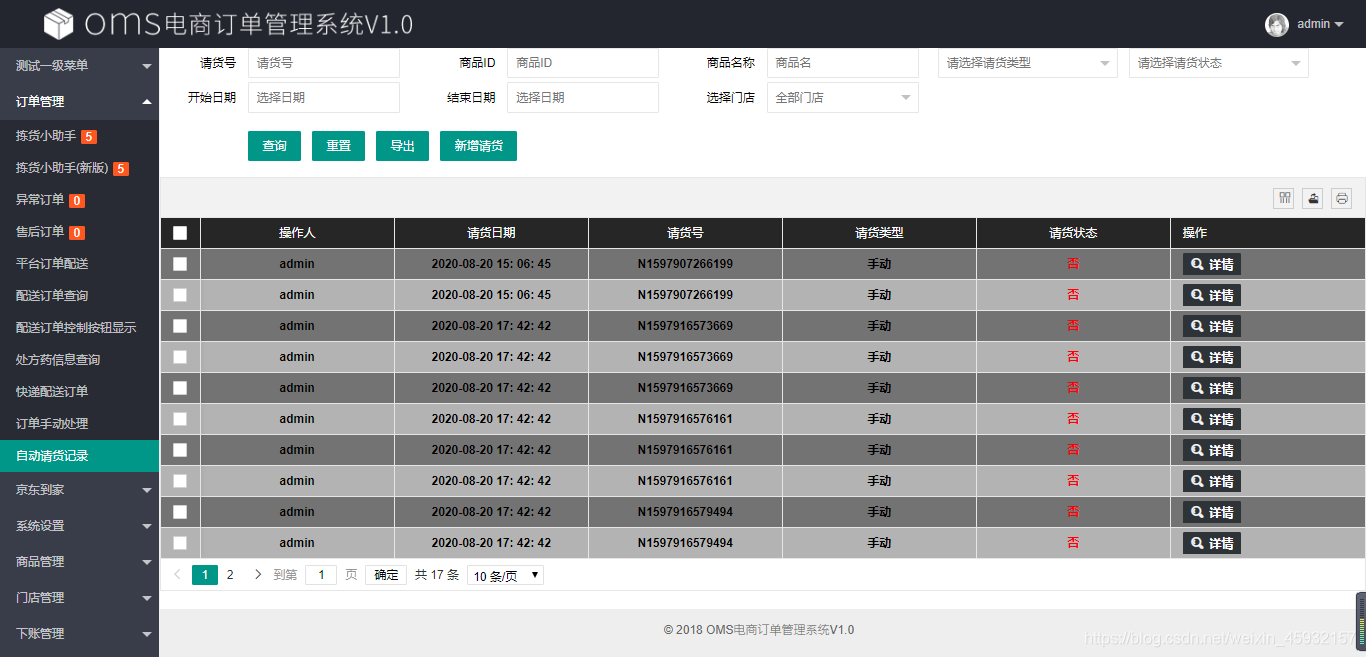Image resolution: width=1366 pixels, height=657 pixels.
Task: Check the second row with N1597907266199
Action: pos(180,295)
